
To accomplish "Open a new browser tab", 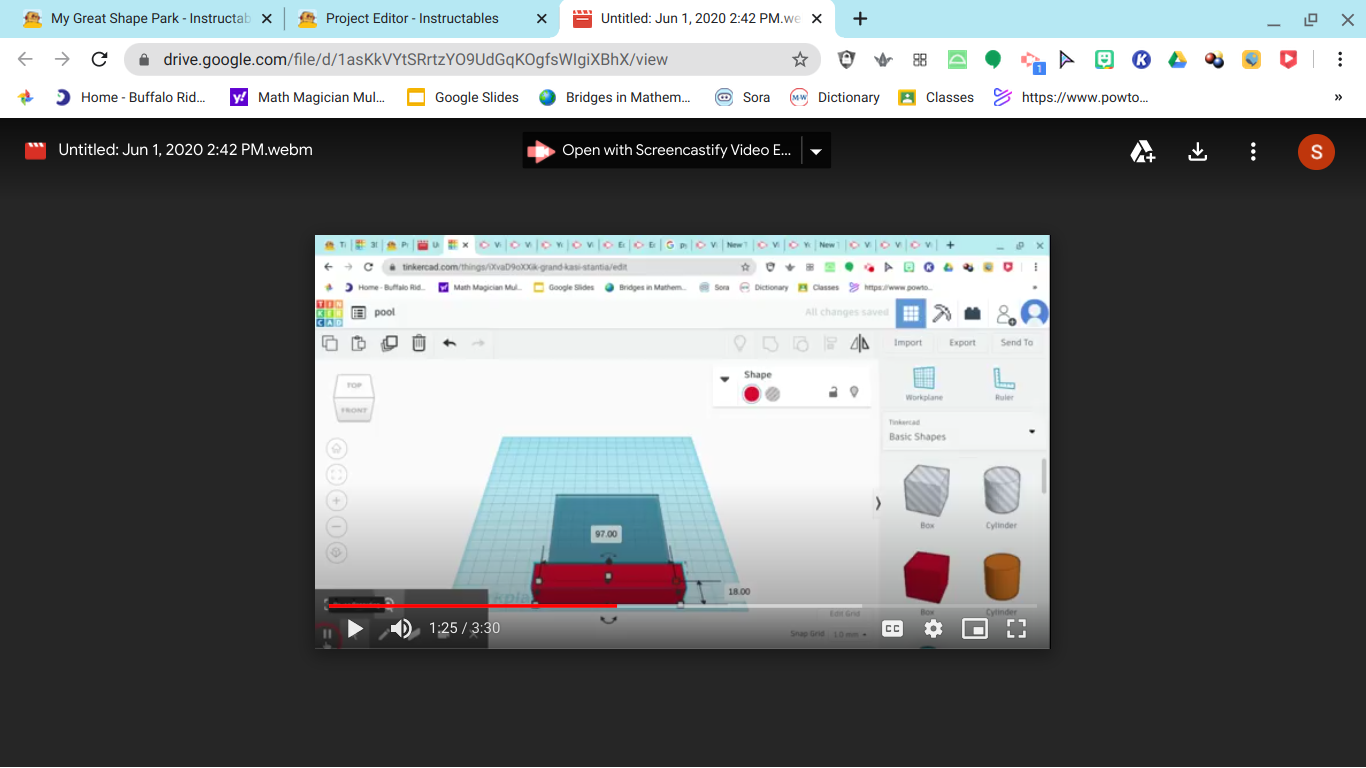I will click(860, 19).
